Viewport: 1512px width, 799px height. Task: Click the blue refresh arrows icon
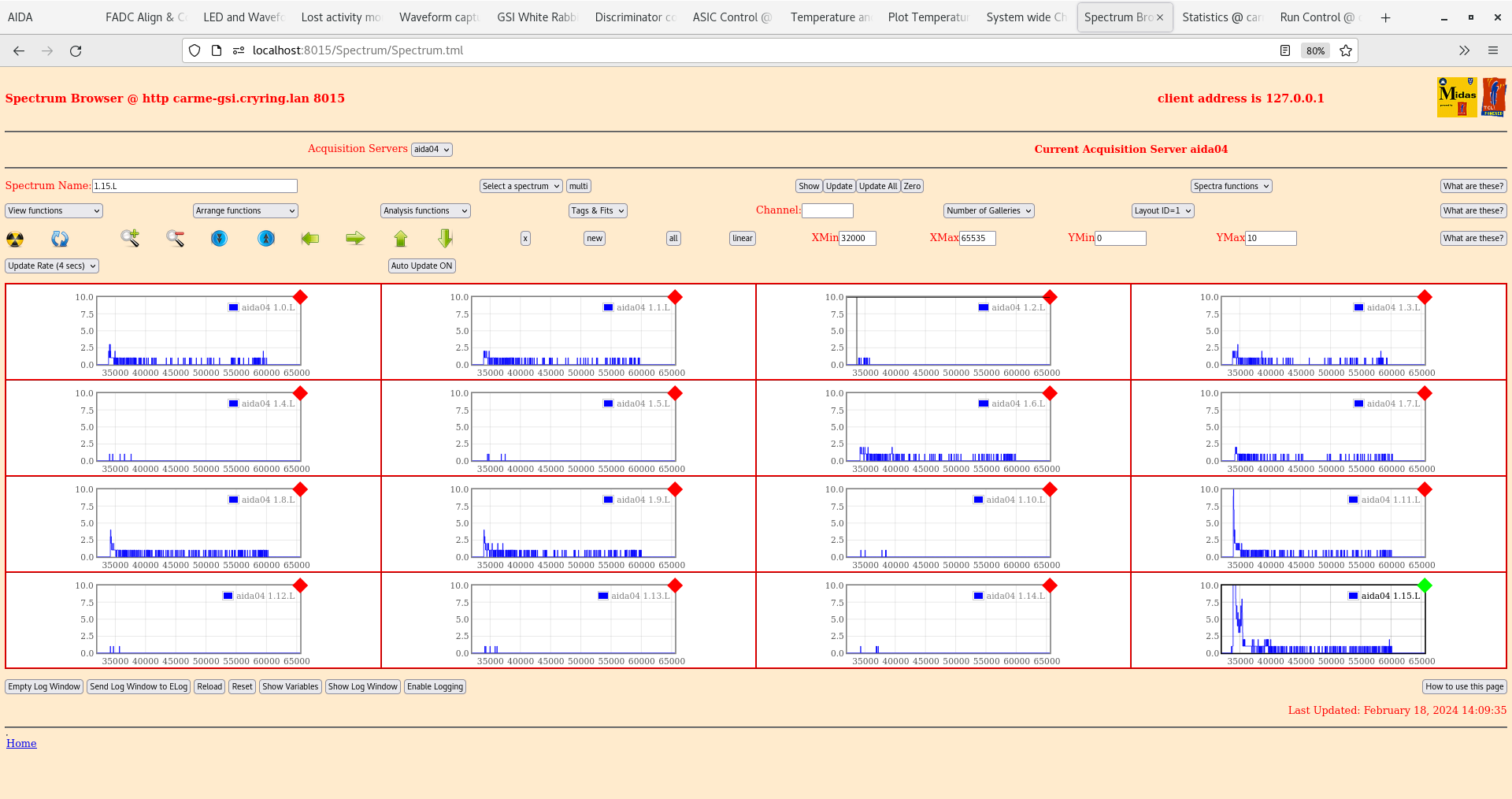(60, 239)
